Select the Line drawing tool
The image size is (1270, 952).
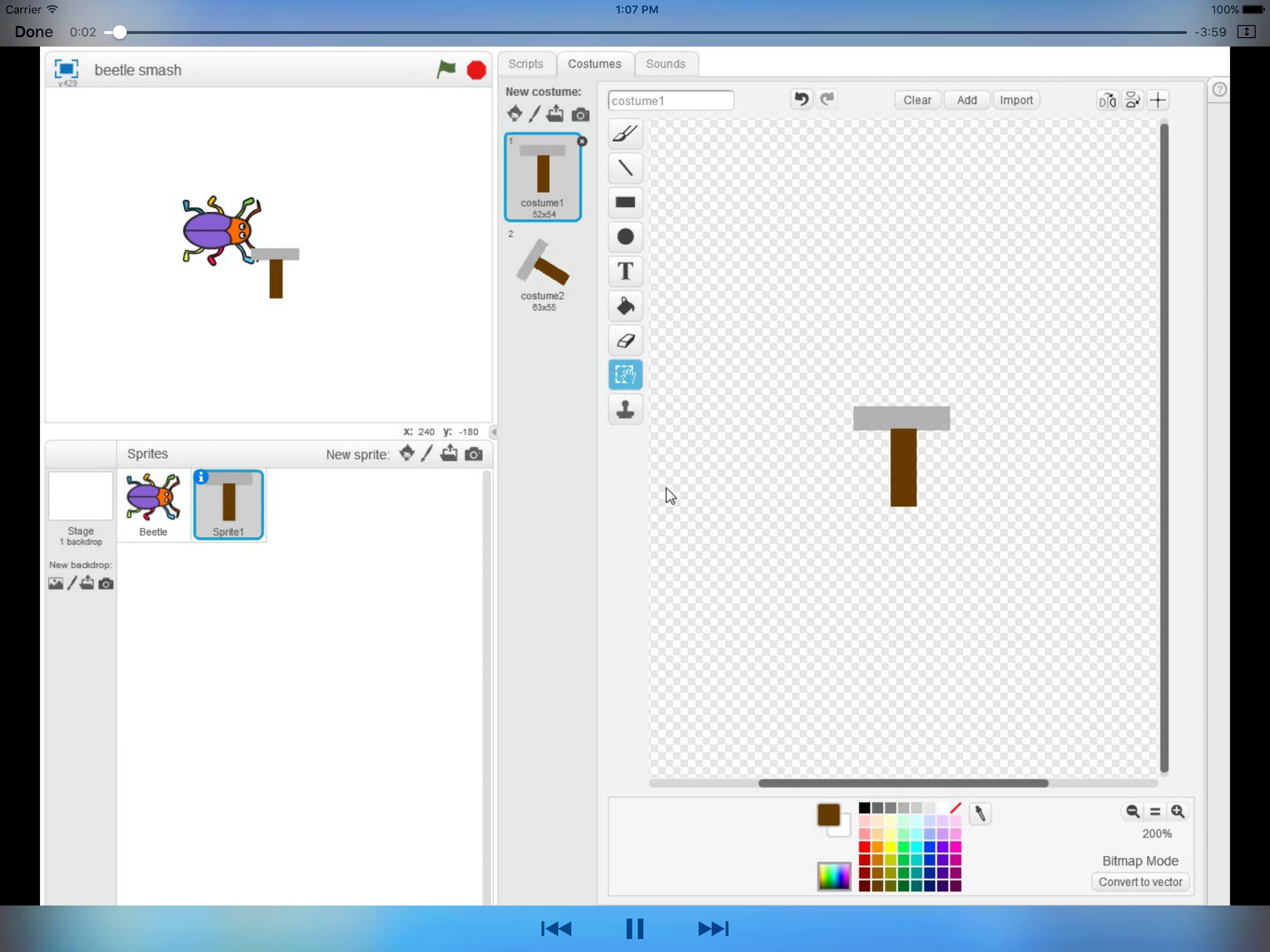(625, 168)
